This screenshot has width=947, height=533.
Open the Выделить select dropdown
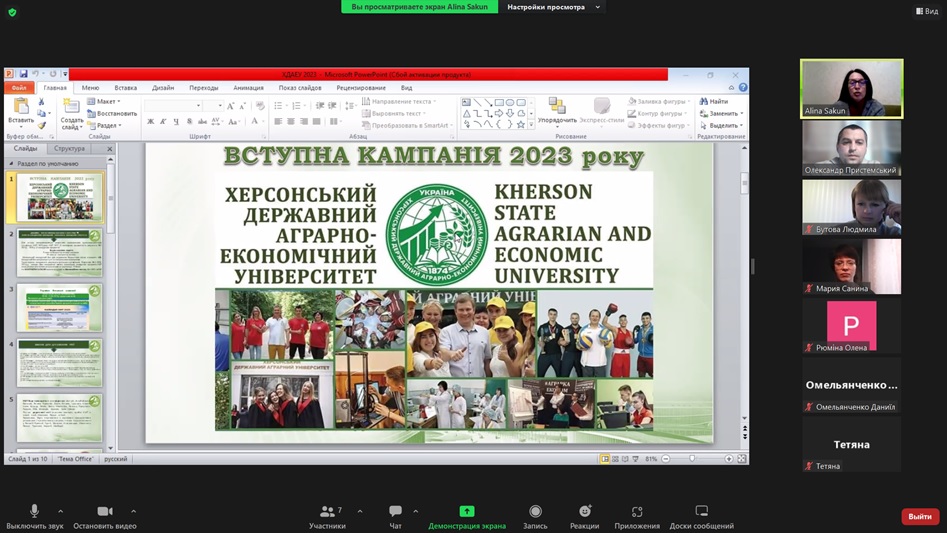click(721, 126)
